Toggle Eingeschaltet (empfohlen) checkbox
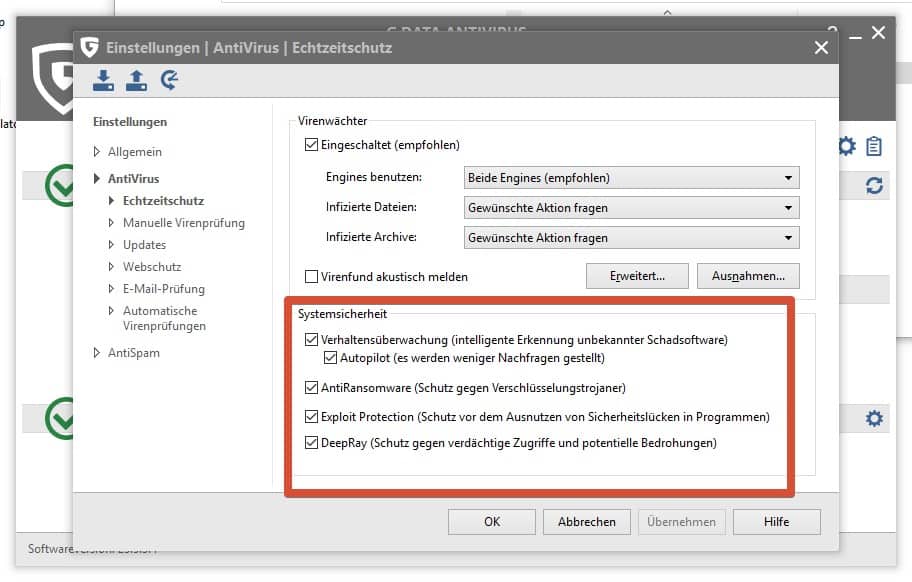912x582 pixels. point(311,144)
